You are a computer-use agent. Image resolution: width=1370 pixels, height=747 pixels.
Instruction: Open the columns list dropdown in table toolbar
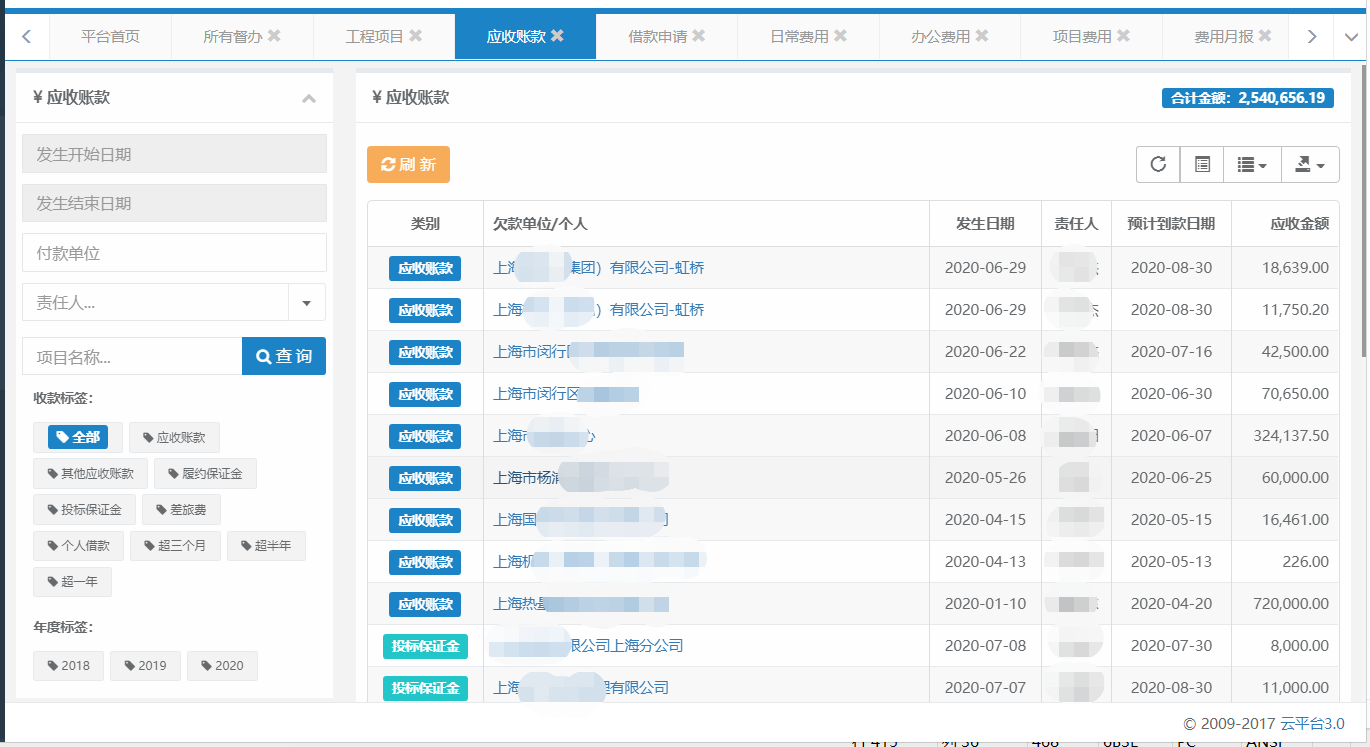[x=1252, y=165]
